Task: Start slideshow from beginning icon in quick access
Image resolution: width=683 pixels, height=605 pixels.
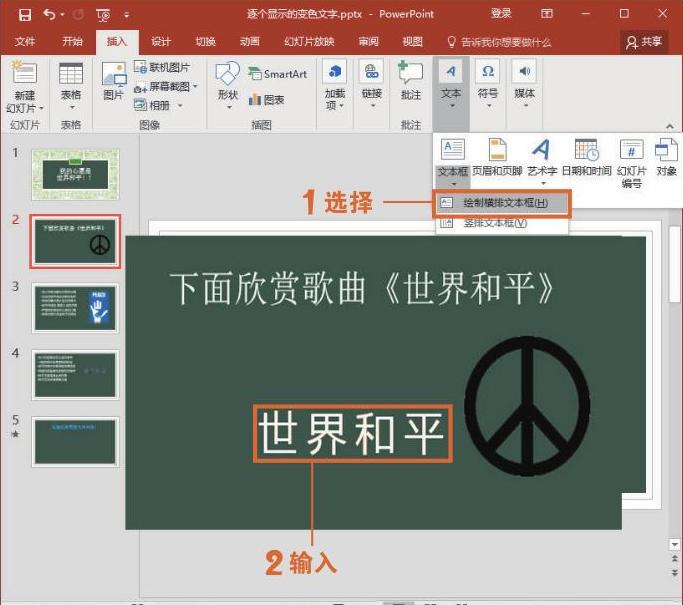Action: pyautogui.click(x=103, y=15)
